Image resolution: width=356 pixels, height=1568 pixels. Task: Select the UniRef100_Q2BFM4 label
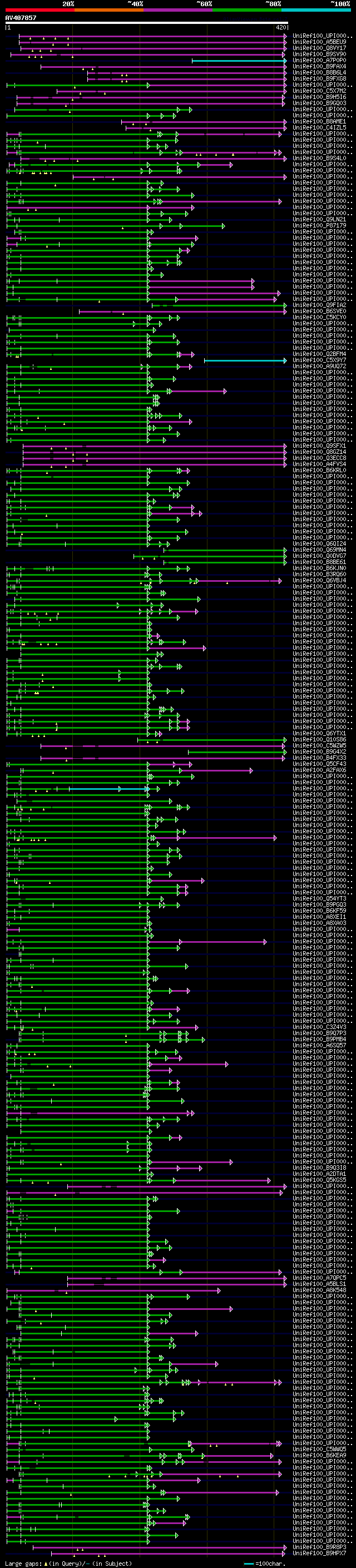319,354
